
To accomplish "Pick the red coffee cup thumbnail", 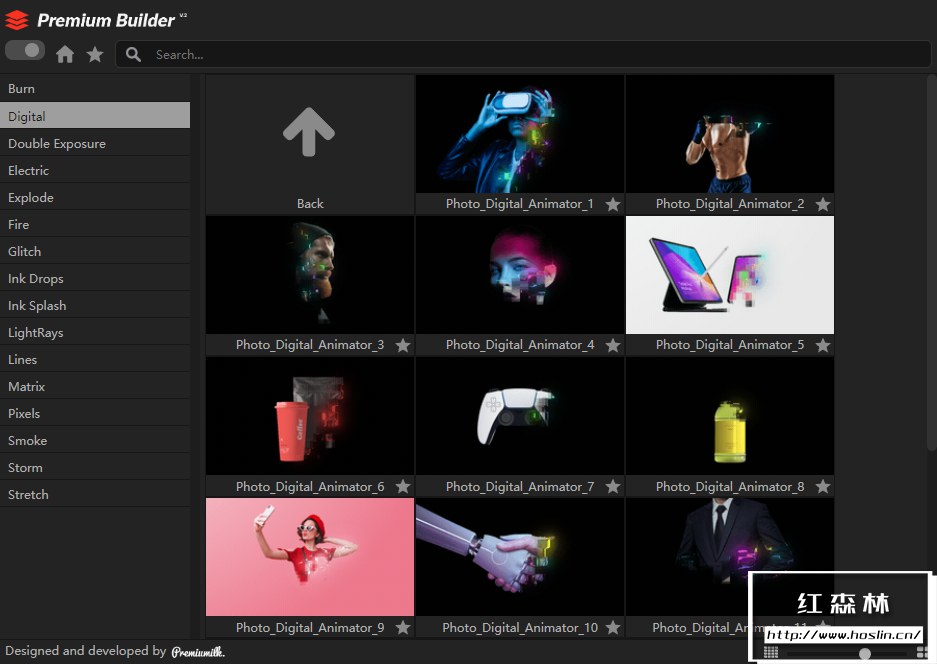I will point(310,416).
